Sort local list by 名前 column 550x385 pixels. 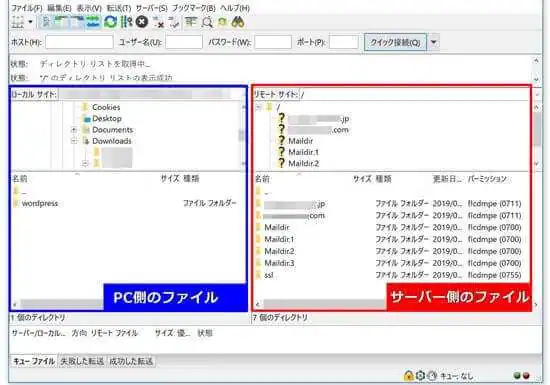[20, 179]
